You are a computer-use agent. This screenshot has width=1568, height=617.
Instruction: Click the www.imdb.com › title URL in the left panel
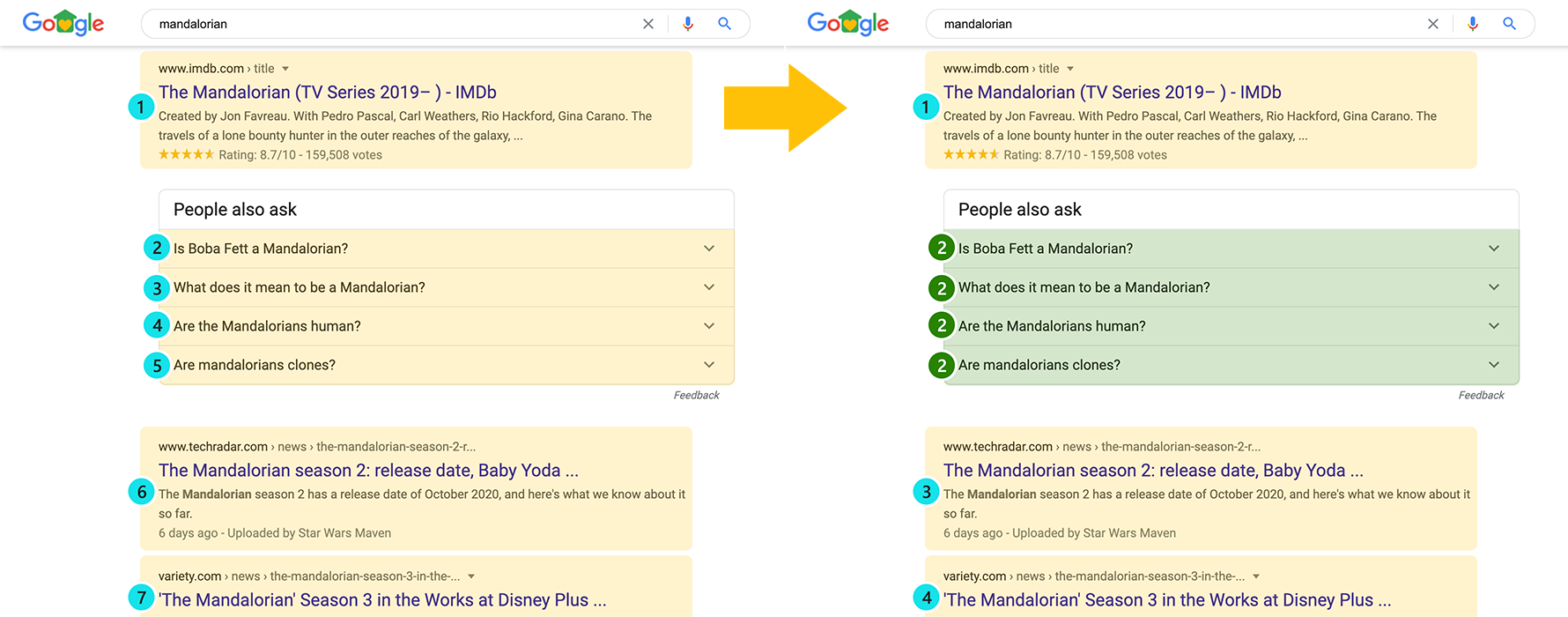coord(217,69)
